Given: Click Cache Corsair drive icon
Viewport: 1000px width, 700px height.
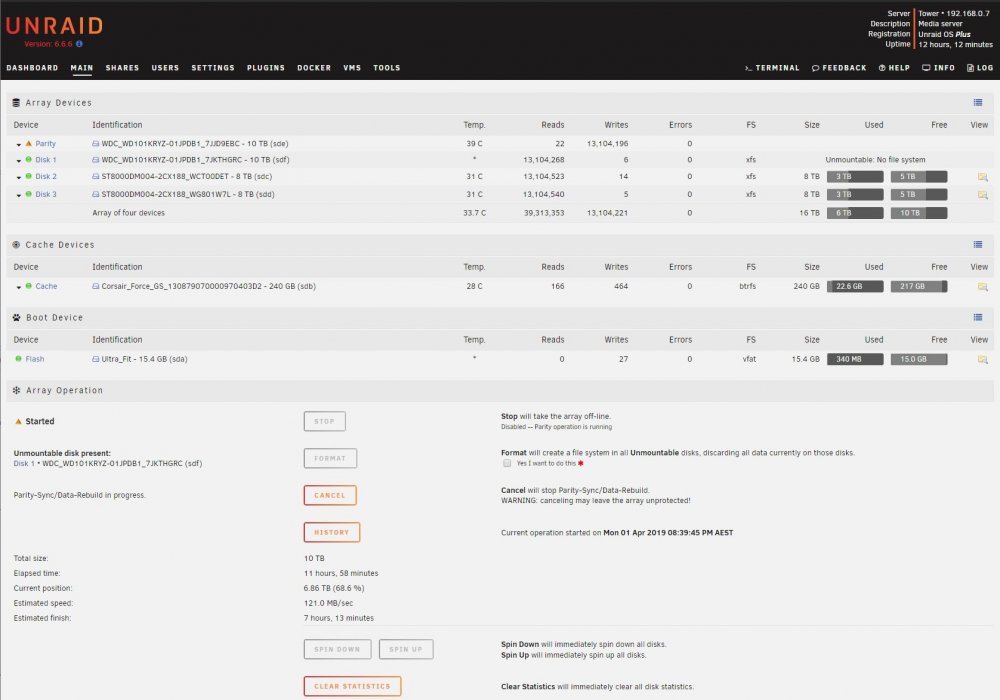Looking at the screenshot, I should tap(96, 286).
